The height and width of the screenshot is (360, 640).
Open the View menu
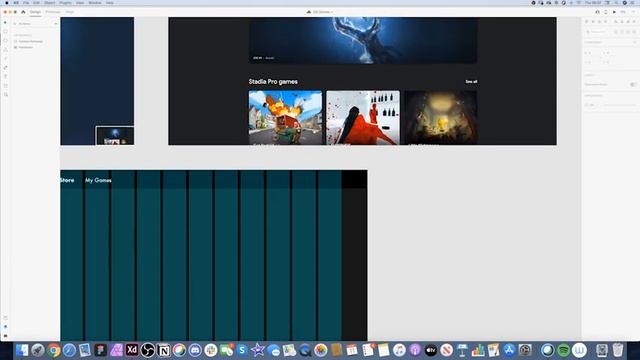(80, 2)
